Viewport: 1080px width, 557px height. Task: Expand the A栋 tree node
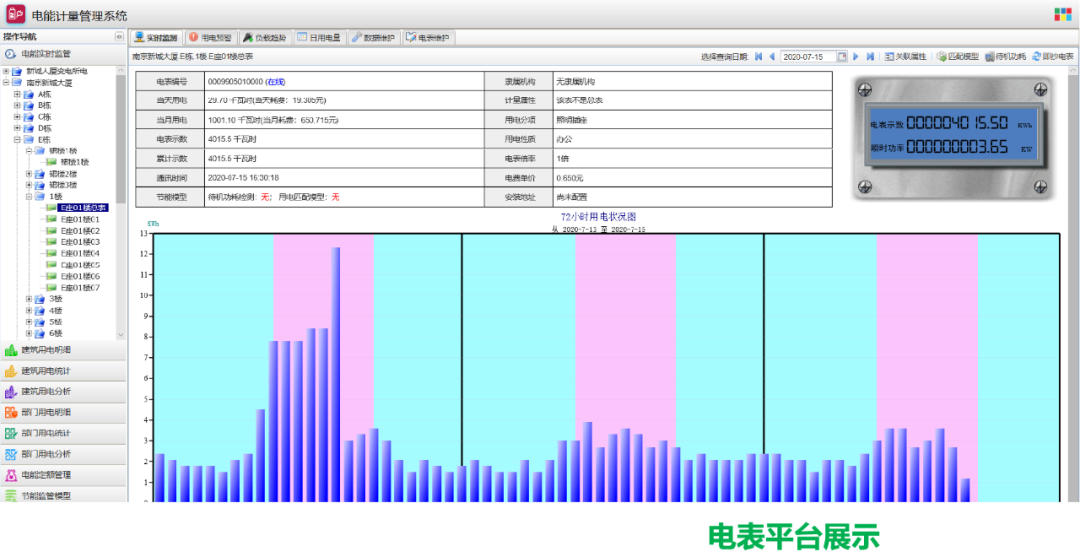point(17,94)
